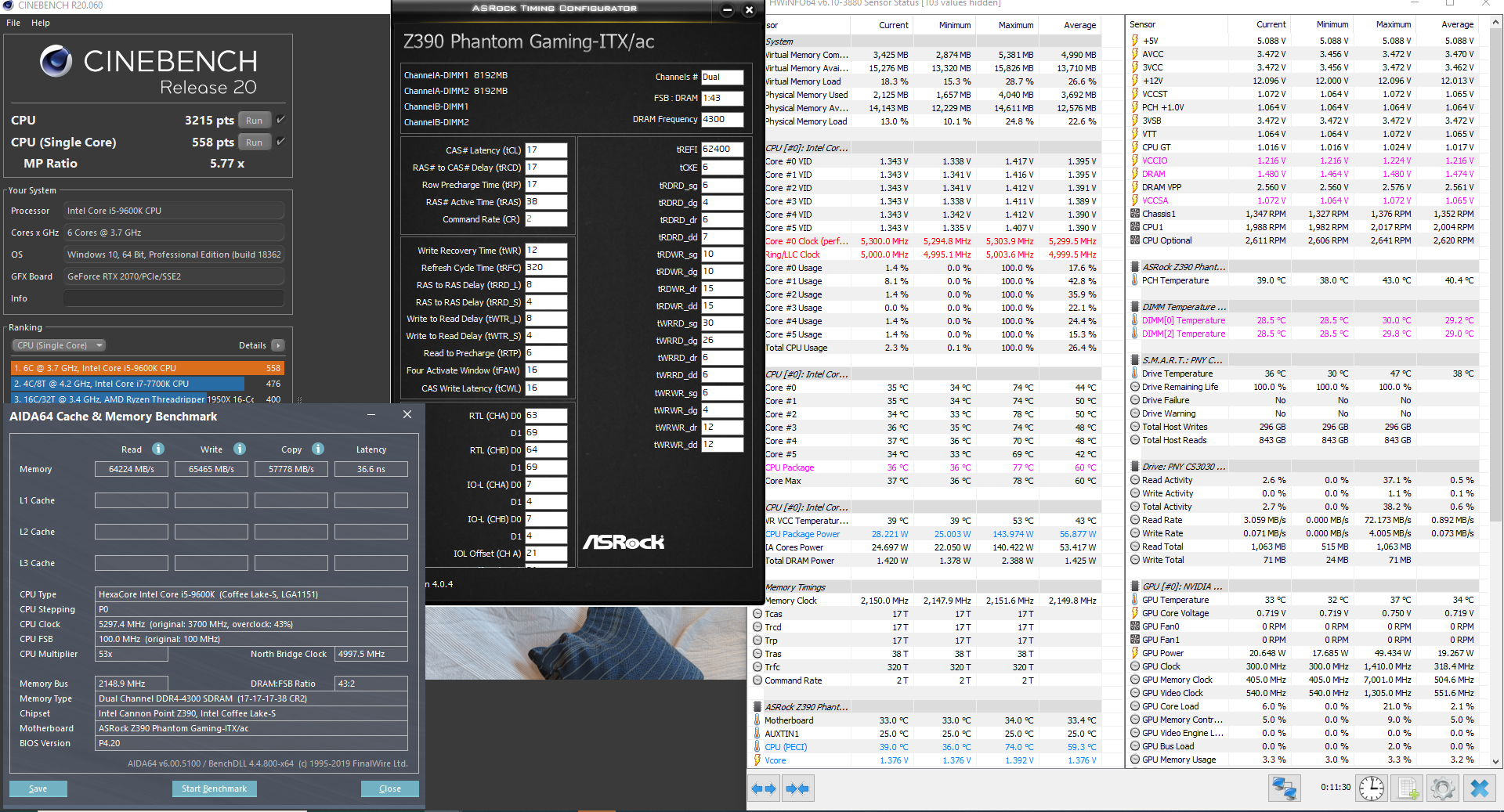This screenshot has height=812, width=1504.
Task: Select the CPU Package Power sensor row
Action: pos(932,534)
